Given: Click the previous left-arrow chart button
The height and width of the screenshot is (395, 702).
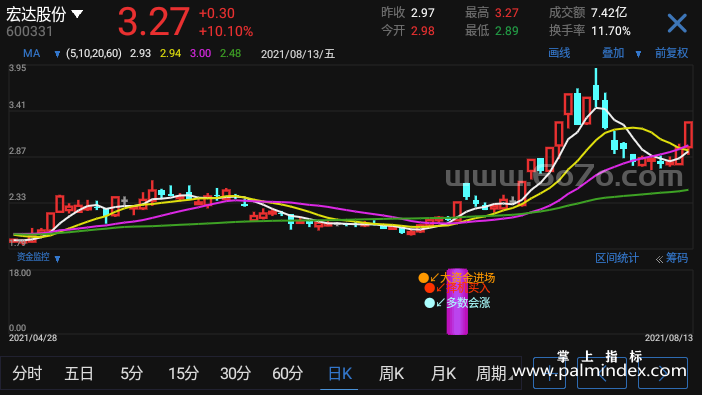Looking at the screenshot, I should click(x=602, y=373).
